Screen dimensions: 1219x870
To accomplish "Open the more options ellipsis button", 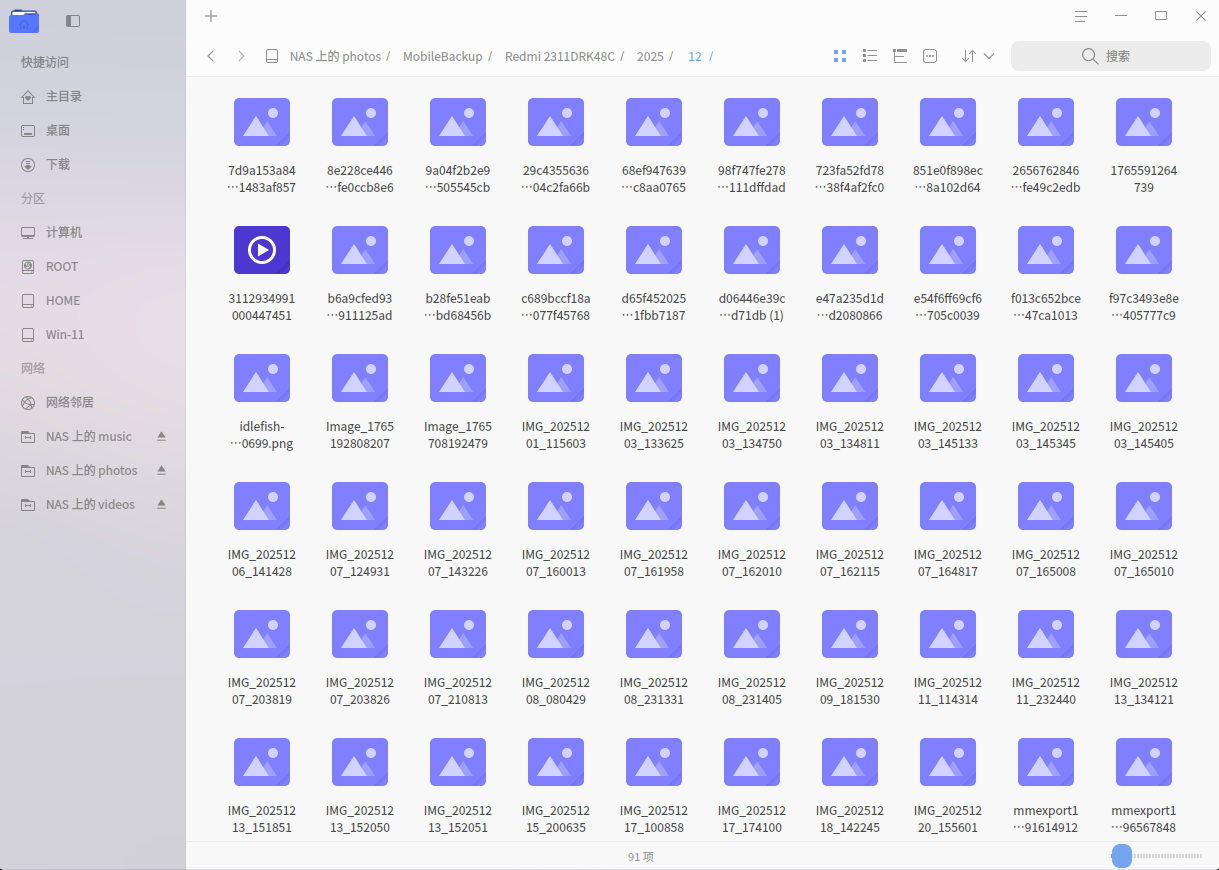I will (930, 56).
